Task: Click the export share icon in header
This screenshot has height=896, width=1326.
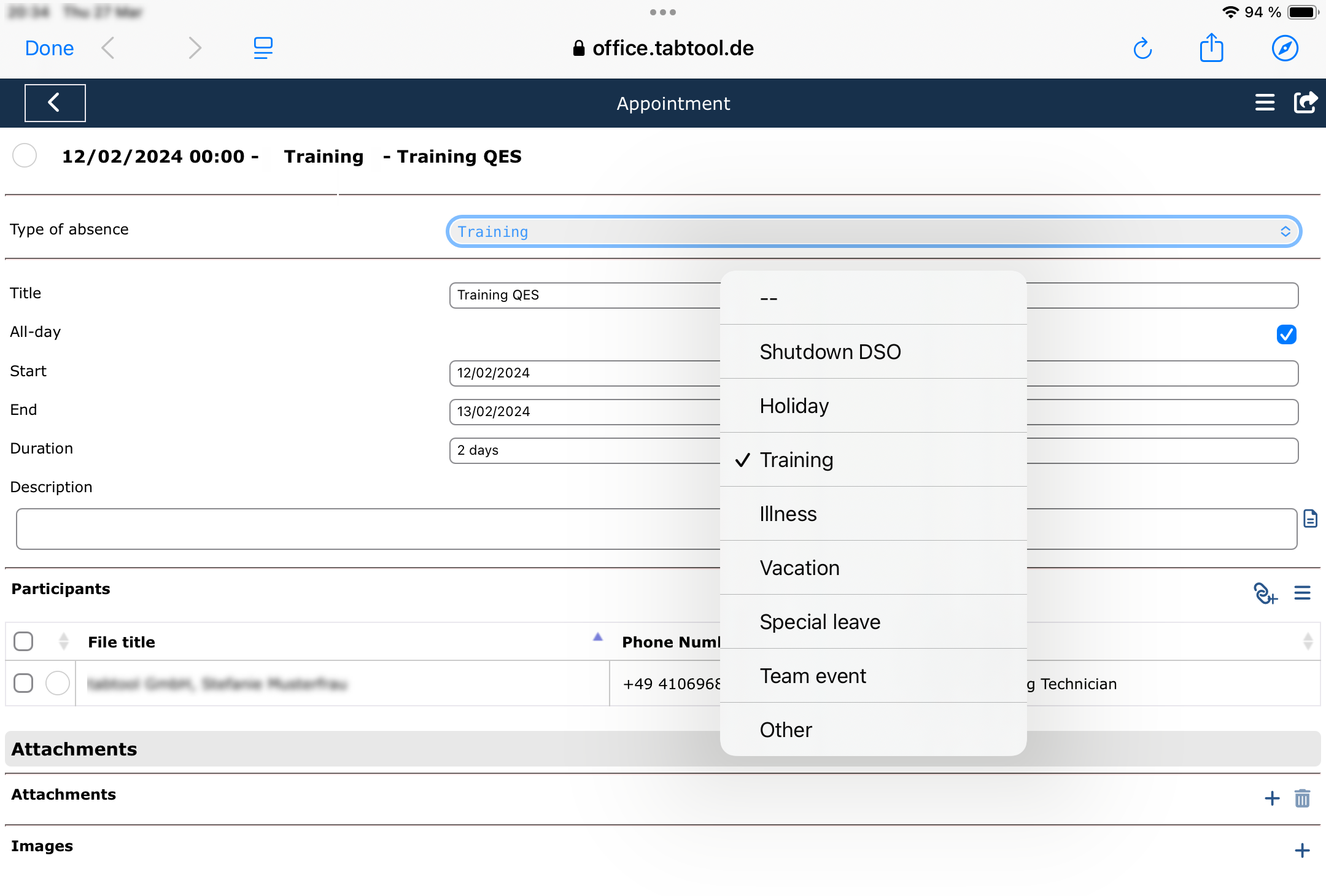Action: (1305, 102)
